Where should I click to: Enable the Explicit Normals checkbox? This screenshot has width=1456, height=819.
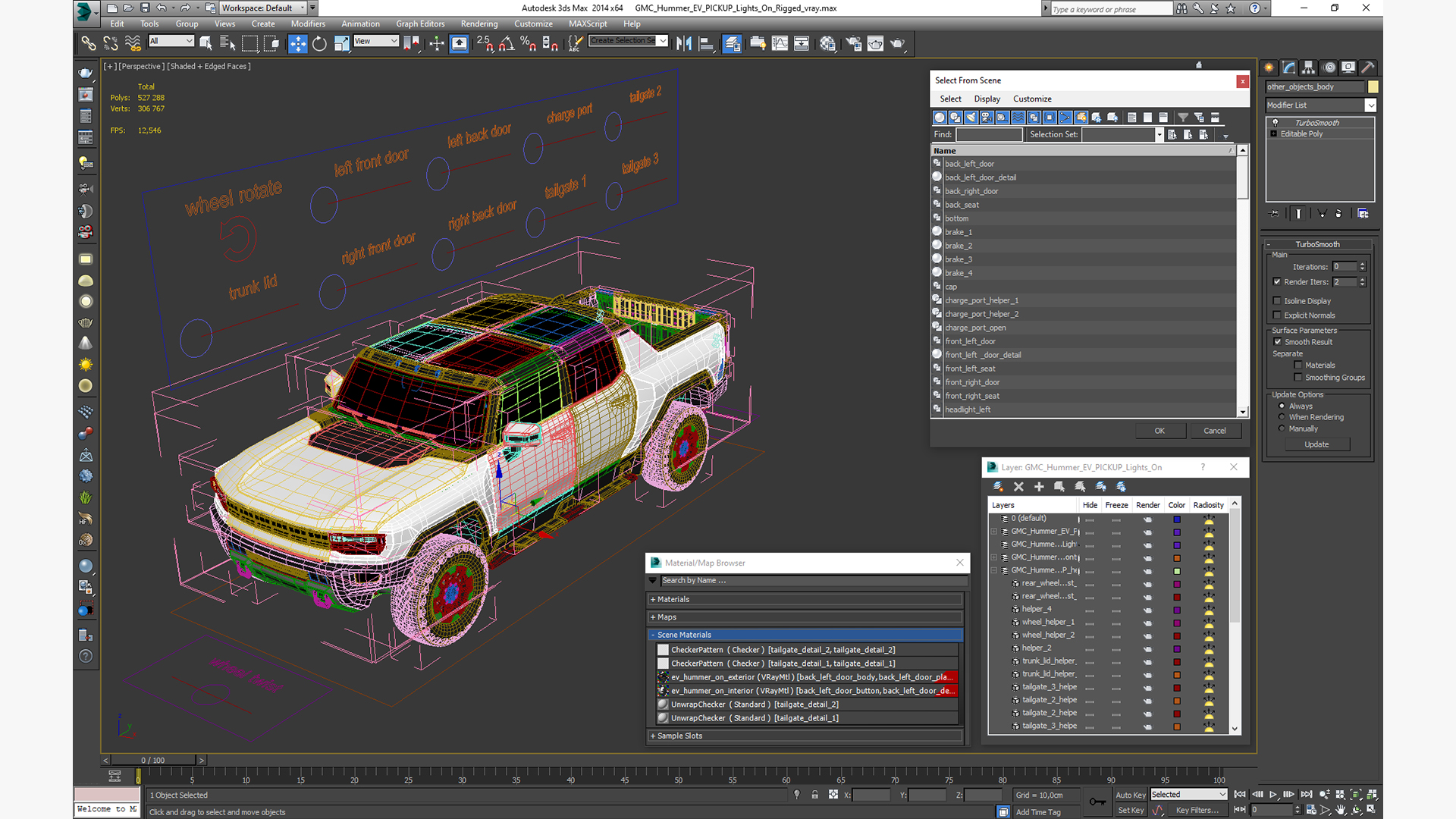[x=1277, y=315]
